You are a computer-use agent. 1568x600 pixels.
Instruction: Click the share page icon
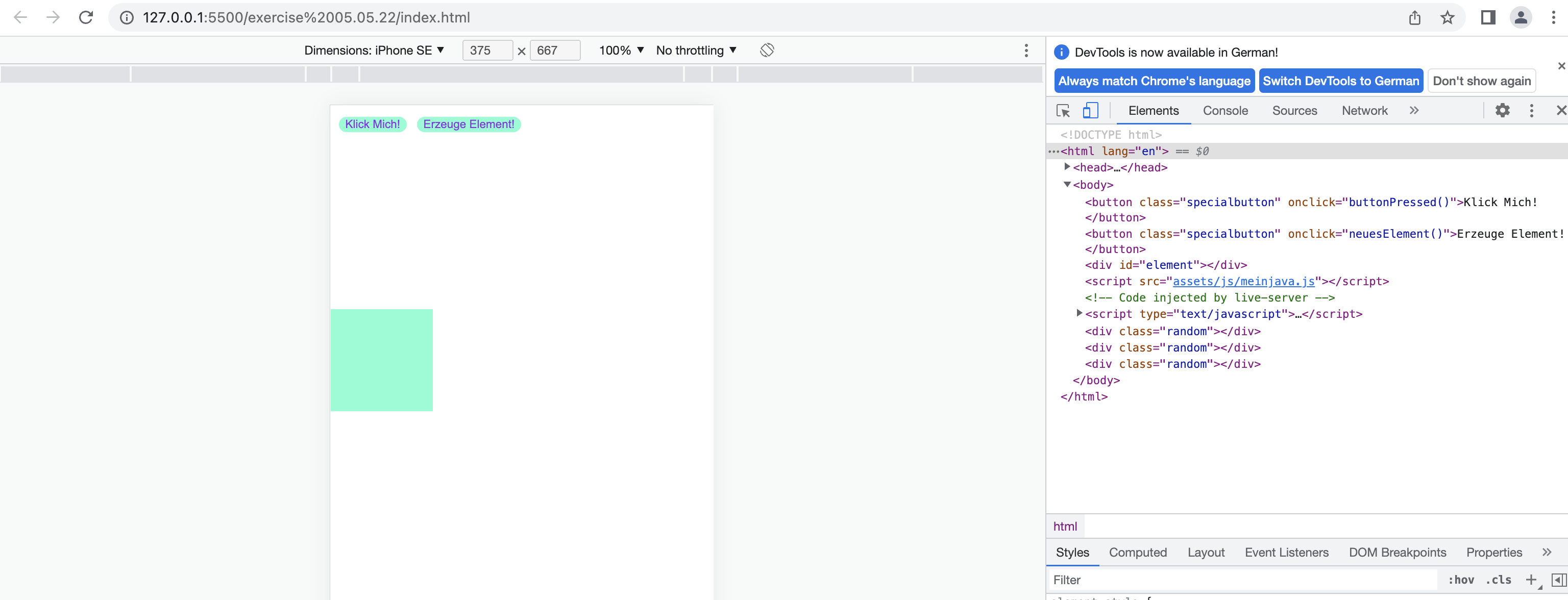pos(1414,18)
